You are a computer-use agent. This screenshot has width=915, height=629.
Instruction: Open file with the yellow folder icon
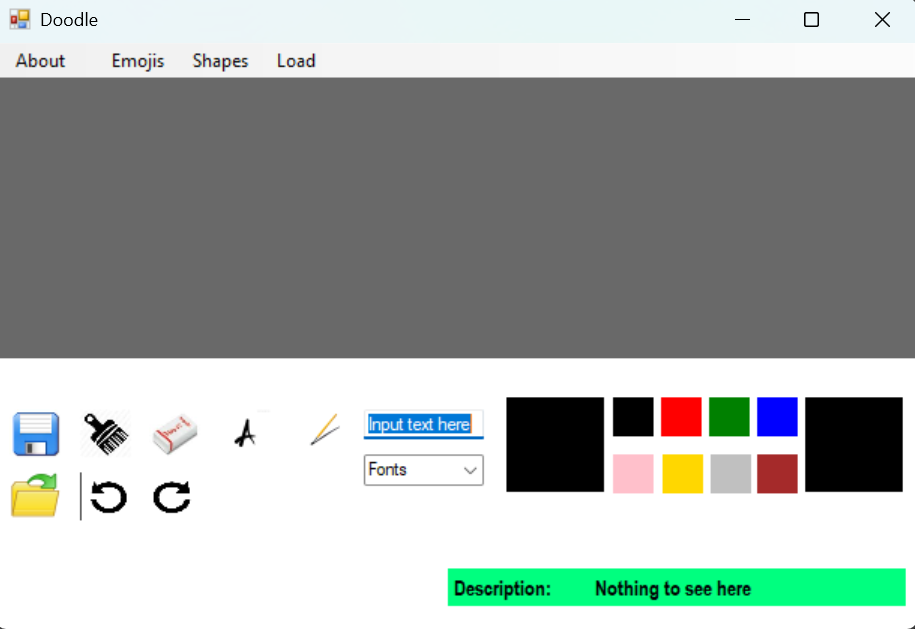point(35,496)
